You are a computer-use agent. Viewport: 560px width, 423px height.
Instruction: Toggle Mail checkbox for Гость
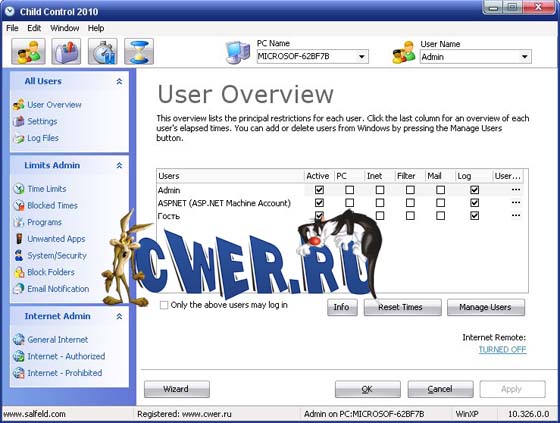point(441,215)
